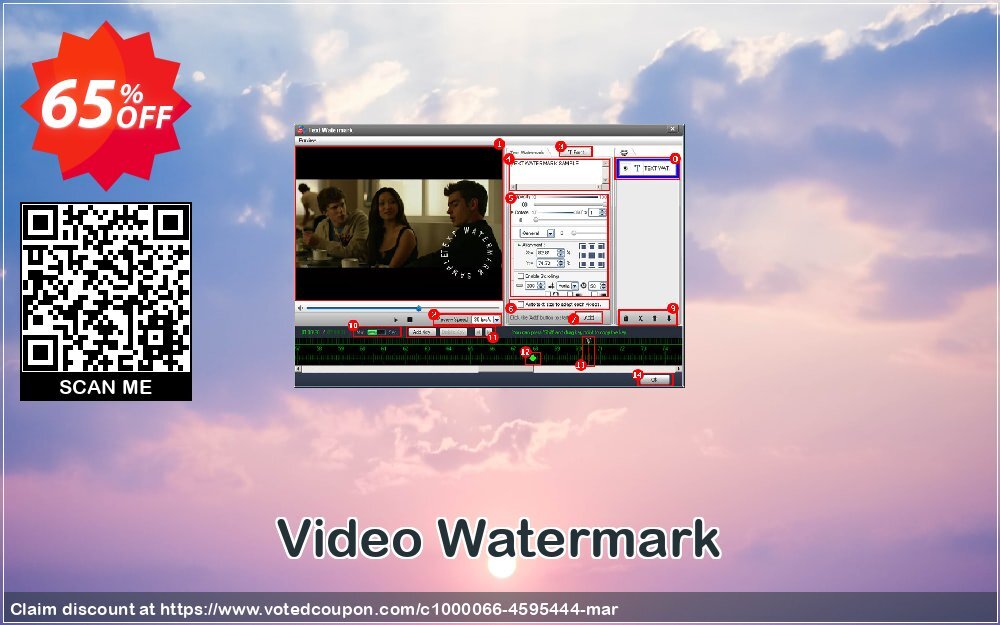Toggle visibility of TEXT WAT layer
1000x625 pixels.
click(x=625, y=168)
